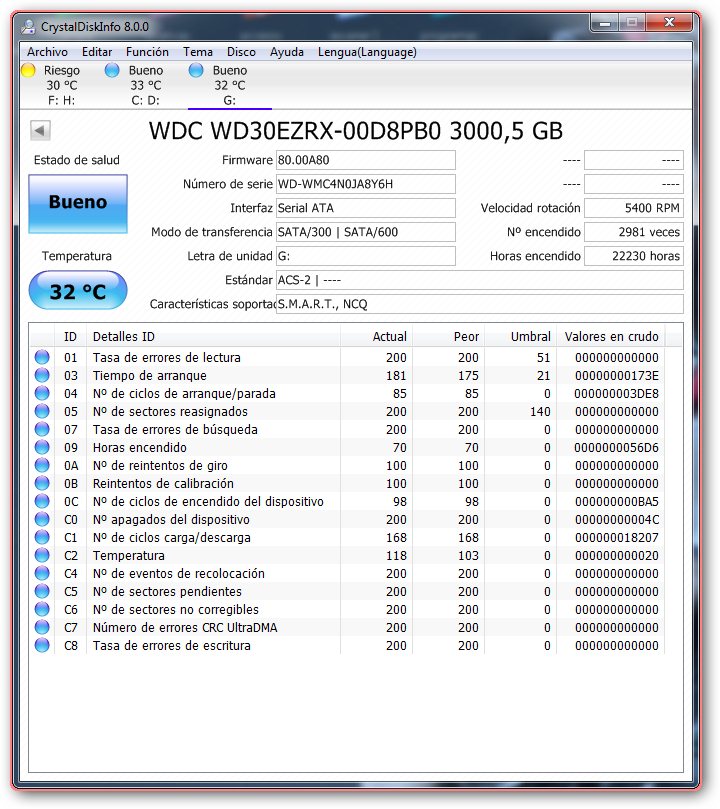The height and width of the screenshot is (809, 720).
Task: Click the raw value 000000018207
Action: [x=617, y=538]
